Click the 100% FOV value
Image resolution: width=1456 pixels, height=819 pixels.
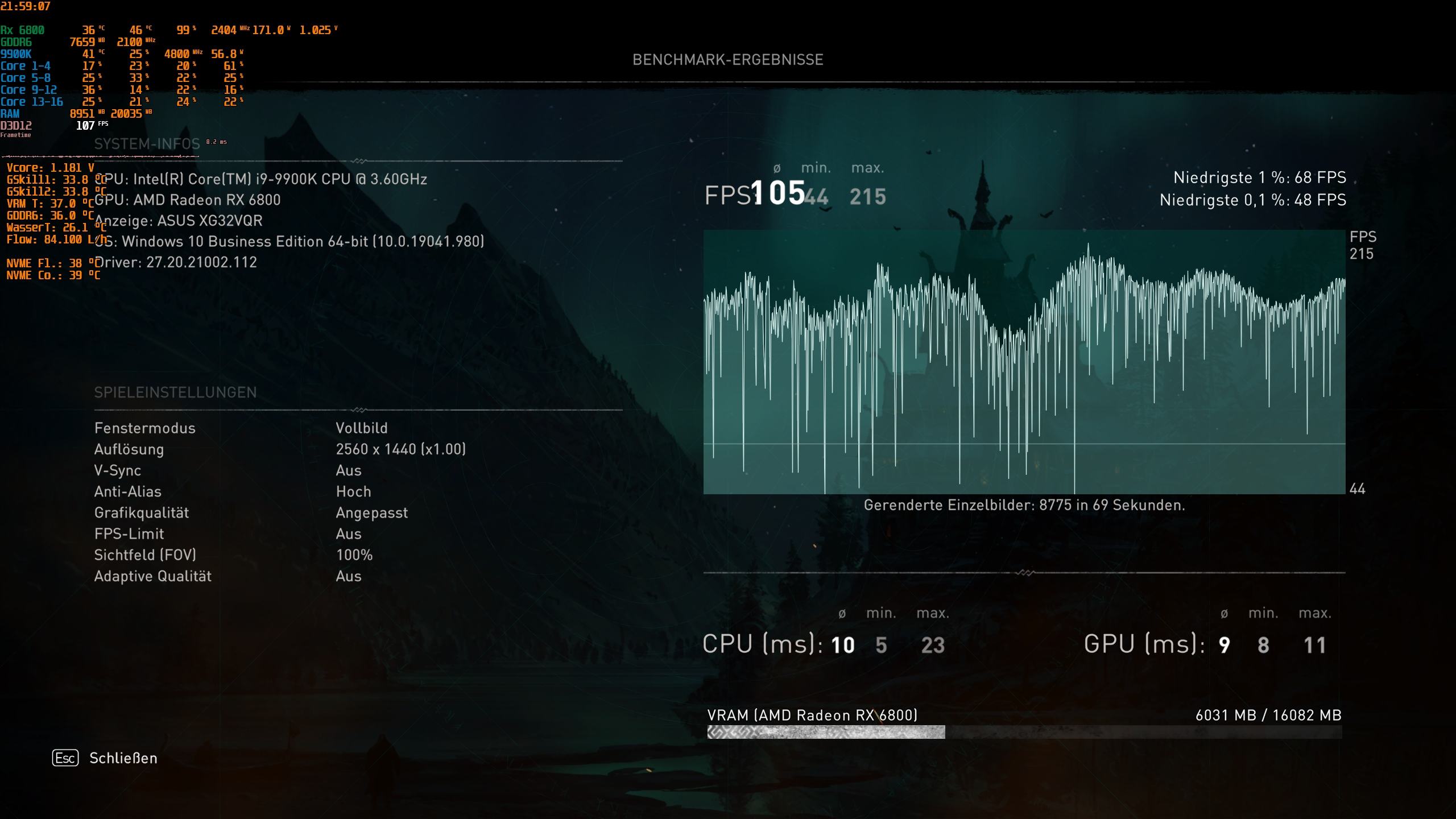(x=354, y=555)
